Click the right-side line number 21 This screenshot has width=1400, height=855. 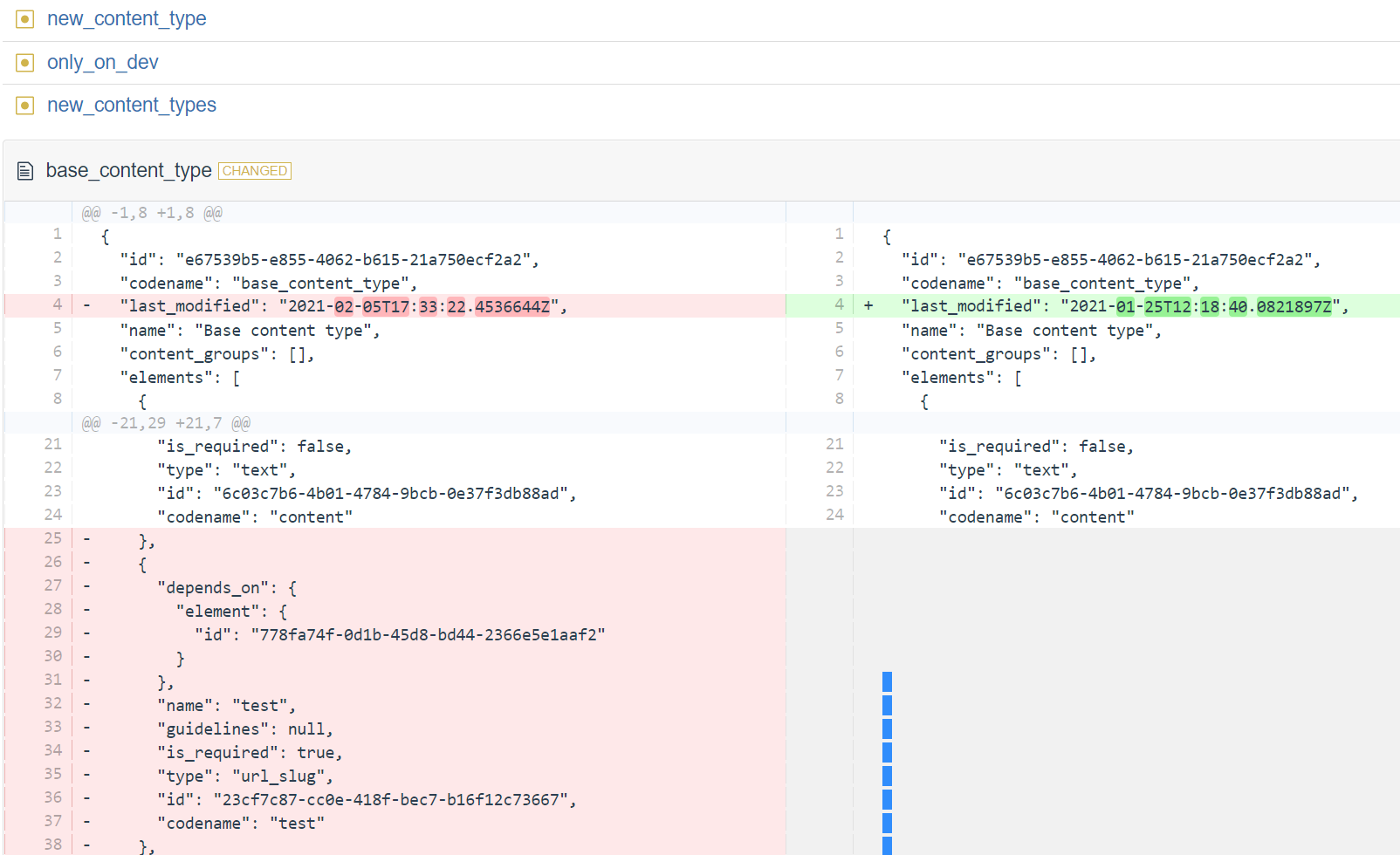pyautogui.click(x=835, y=444)
